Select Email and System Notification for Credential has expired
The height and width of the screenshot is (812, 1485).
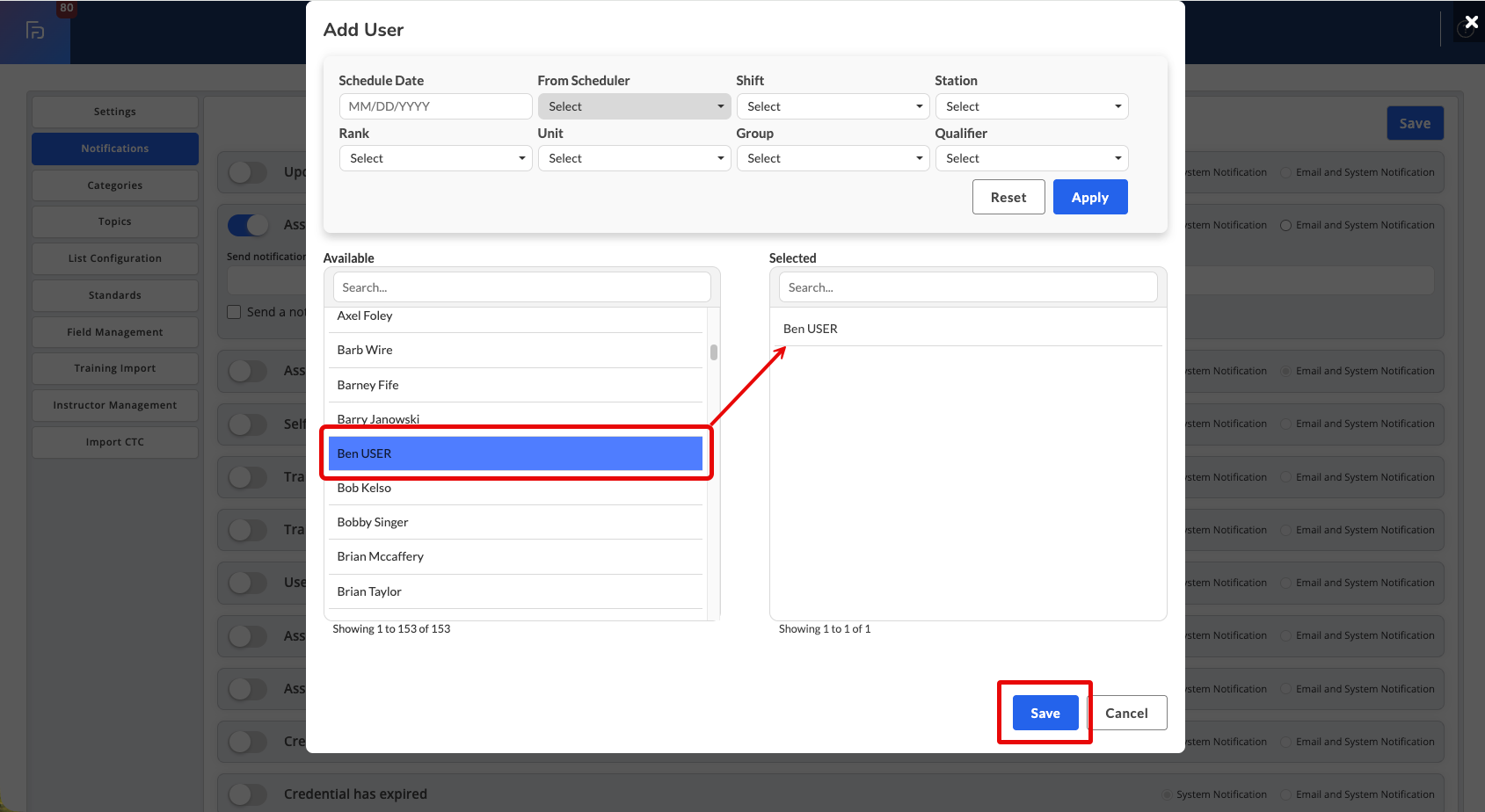pos(1285,794)
